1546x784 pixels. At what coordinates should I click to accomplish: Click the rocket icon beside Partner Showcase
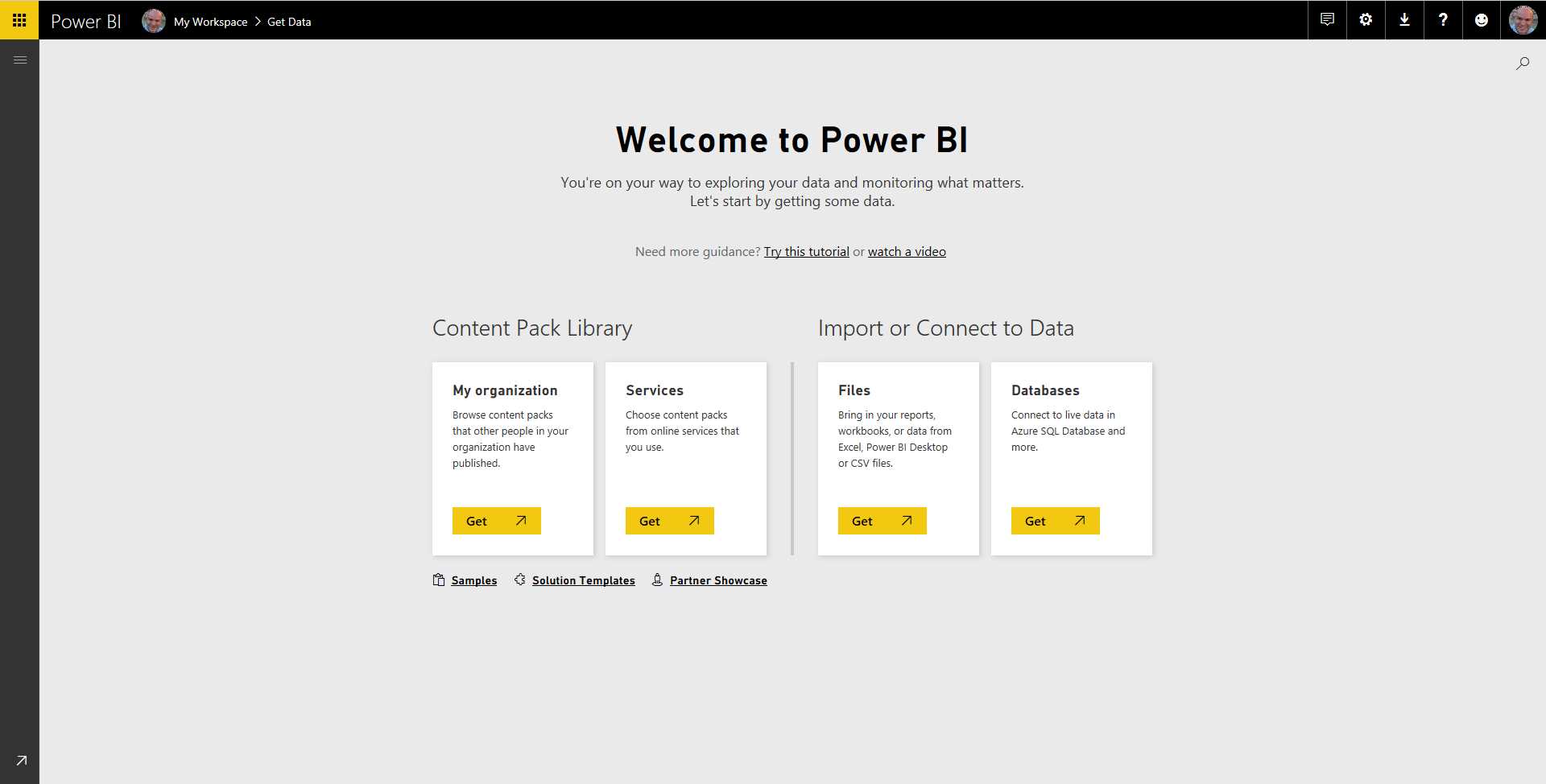coord(658,580)
